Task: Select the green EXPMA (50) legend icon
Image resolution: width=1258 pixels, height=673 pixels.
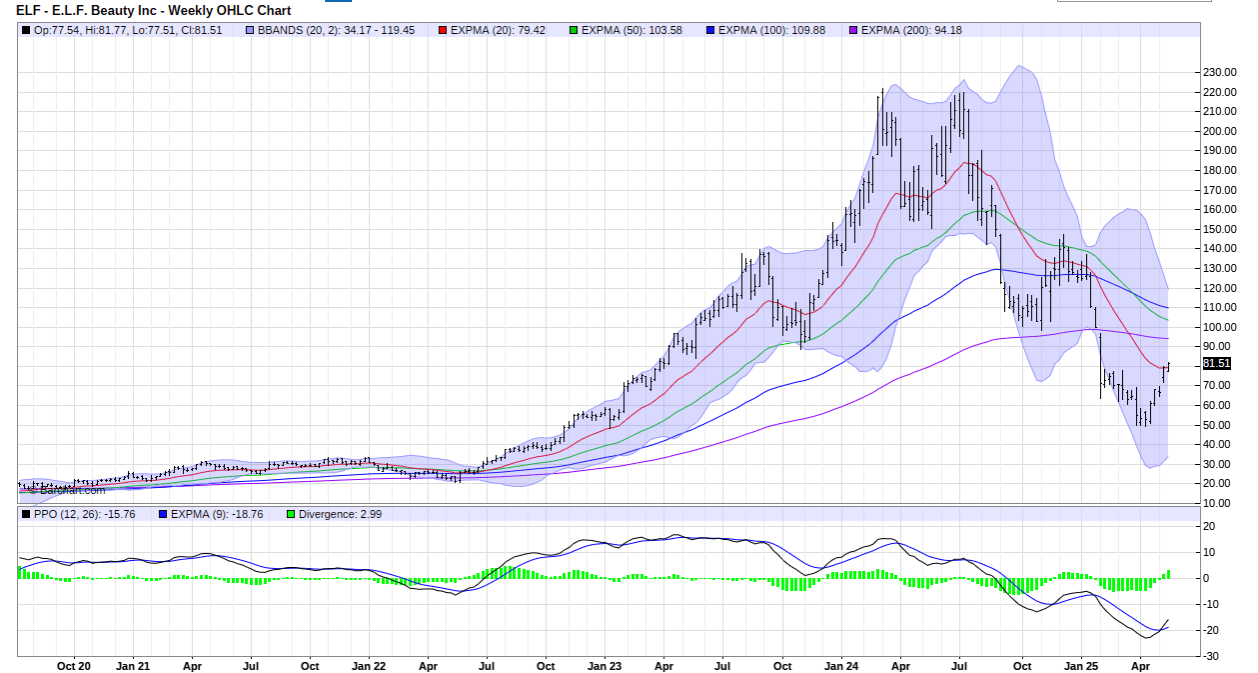Action: pos(572,30)
